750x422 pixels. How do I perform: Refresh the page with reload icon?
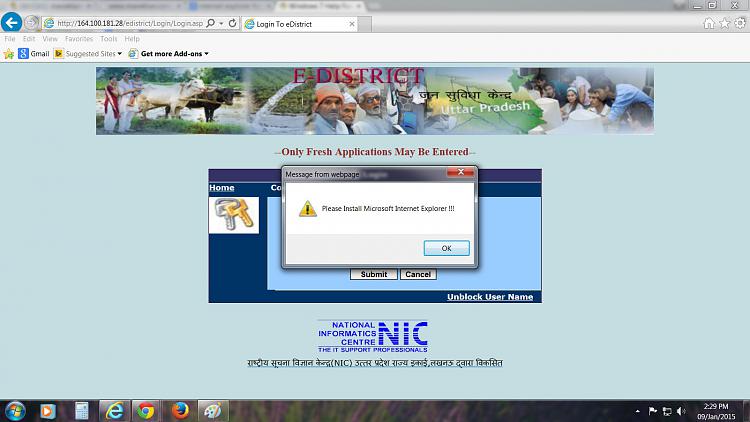click(x=232, y=23)
